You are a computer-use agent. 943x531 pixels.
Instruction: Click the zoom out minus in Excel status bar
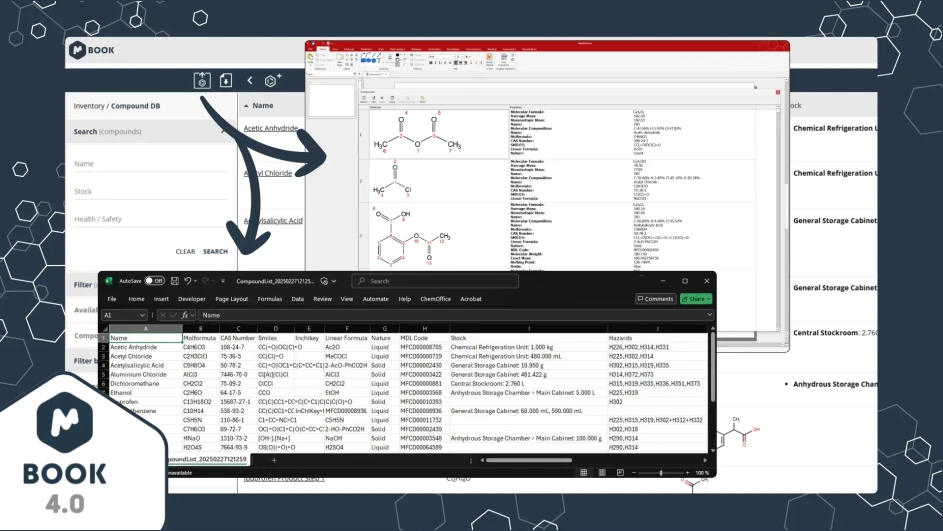click(633, 473)
